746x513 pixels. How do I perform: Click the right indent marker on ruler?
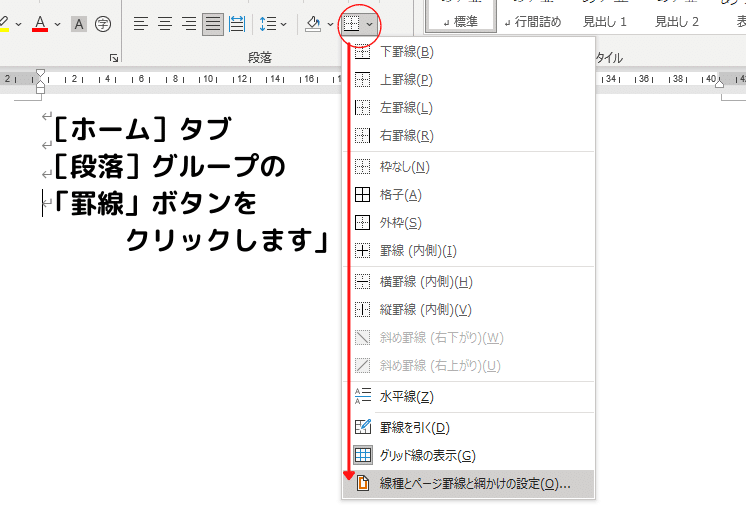719,83
